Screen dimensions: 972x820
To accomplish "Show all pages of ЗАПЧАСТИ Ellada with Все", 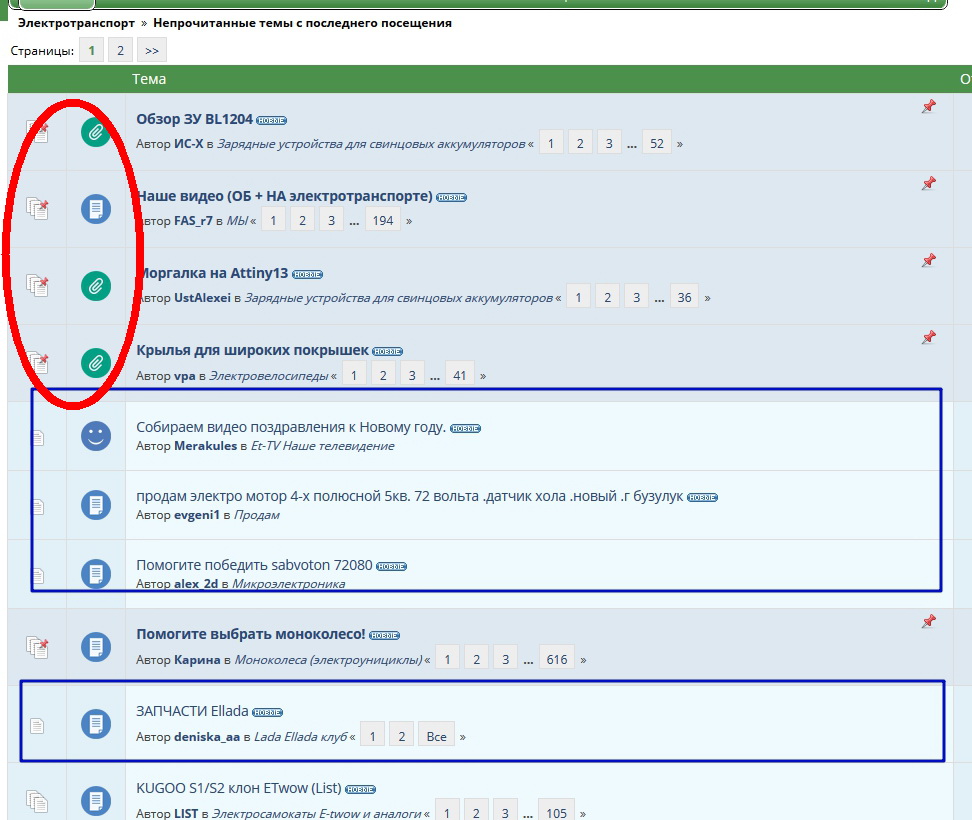I will [x=436, y=736].
